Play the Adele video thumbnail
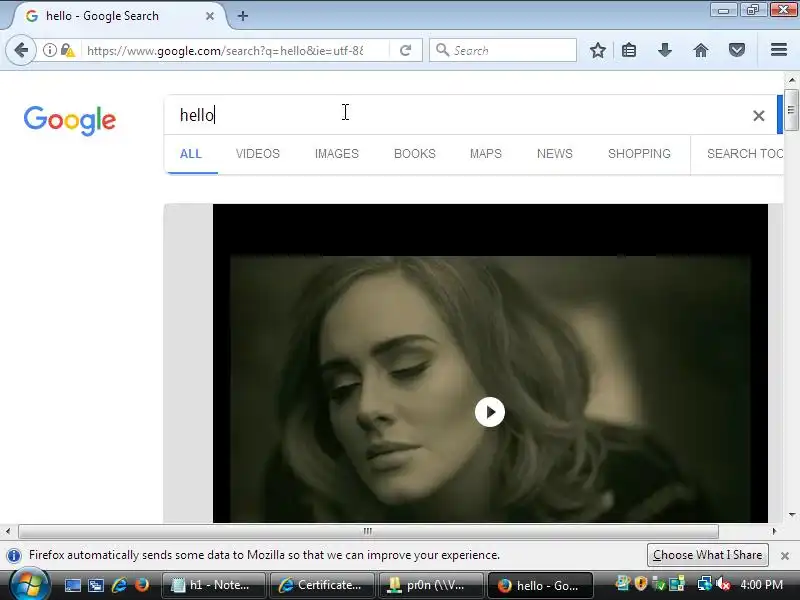Image resolution: width=800 pixels, height=600 pixels. [490, 412]
